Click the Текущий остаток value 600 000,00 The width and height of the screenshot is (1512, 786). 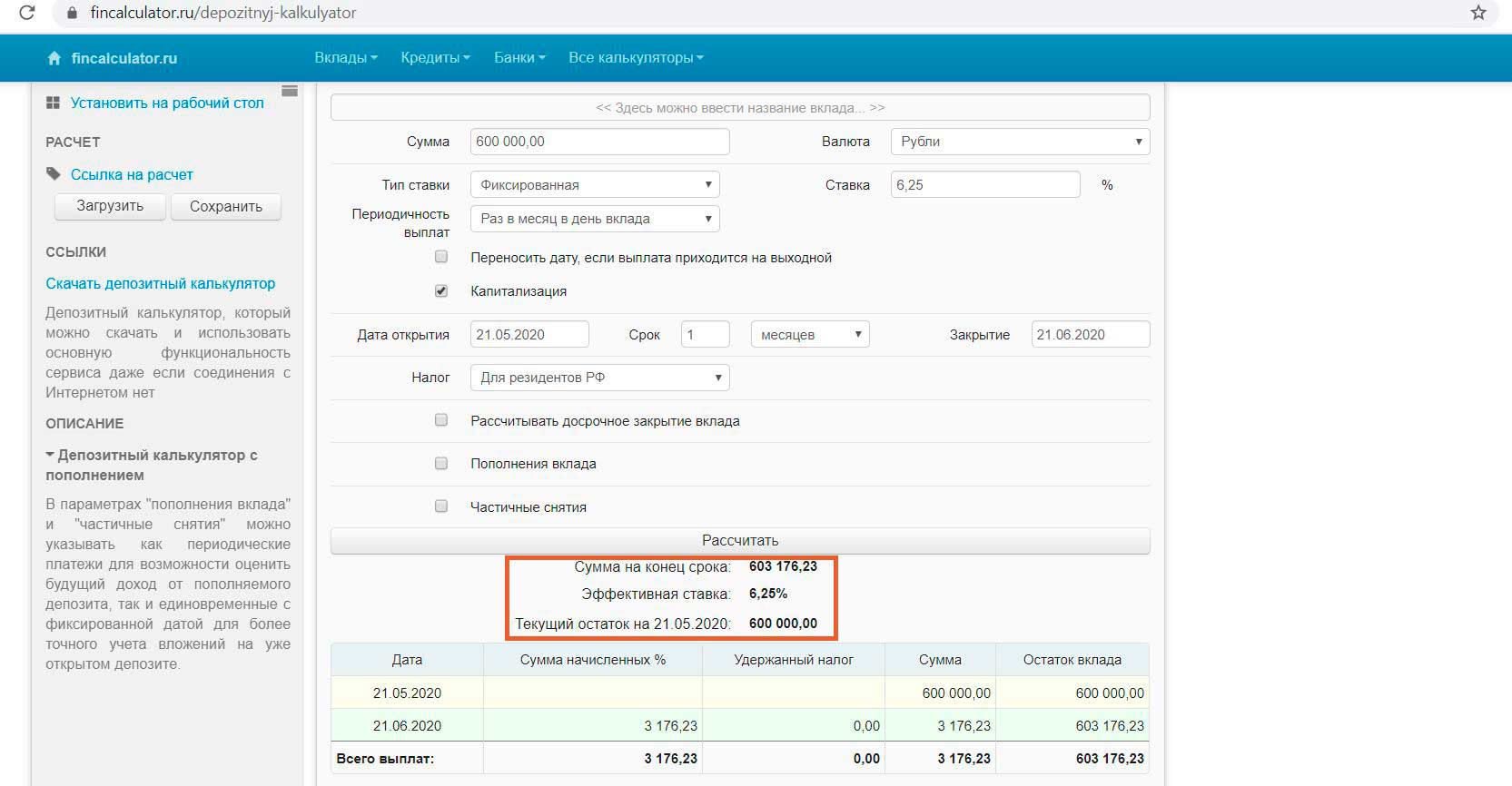[x=783, y=624]
